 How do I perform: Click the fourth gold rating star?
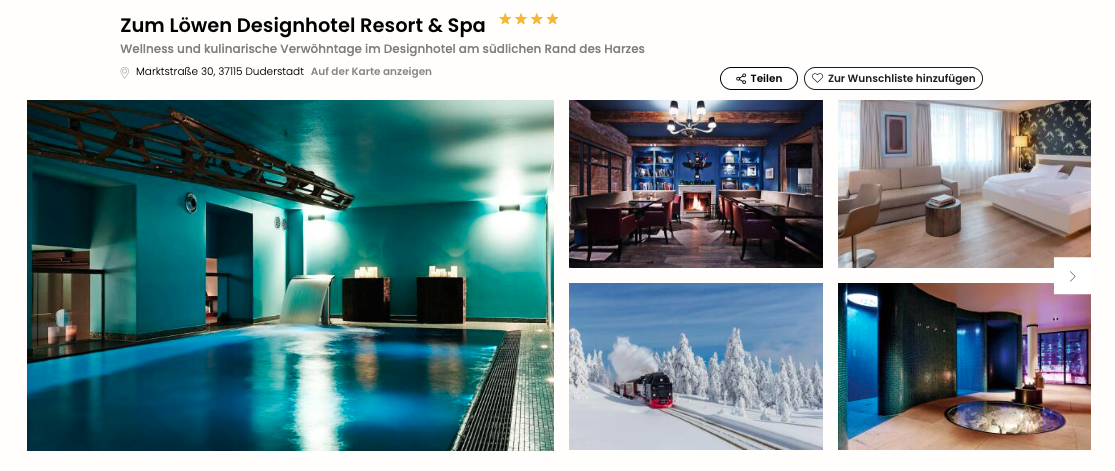[552, 19]
